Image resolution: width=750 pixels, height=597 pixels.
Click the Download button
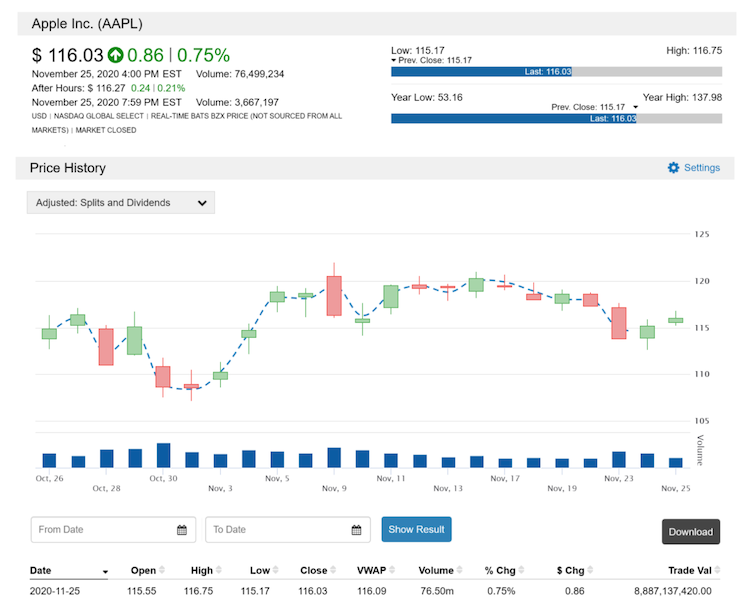(691, 531)
